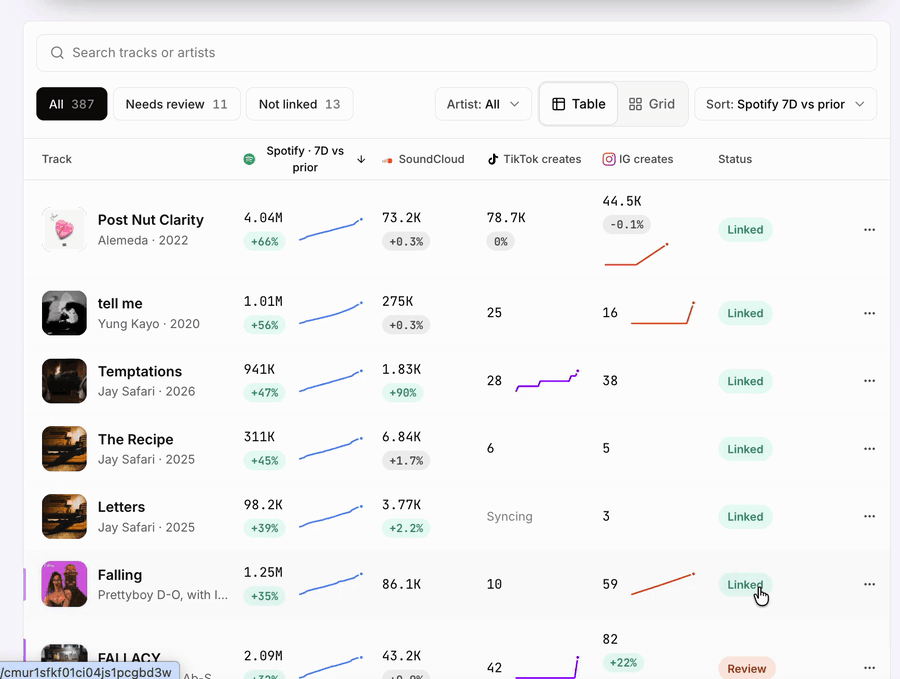900x679 pixels.
Task: Click Spotify sparkline for Post Nut Clarity
Action: point(331,229)
